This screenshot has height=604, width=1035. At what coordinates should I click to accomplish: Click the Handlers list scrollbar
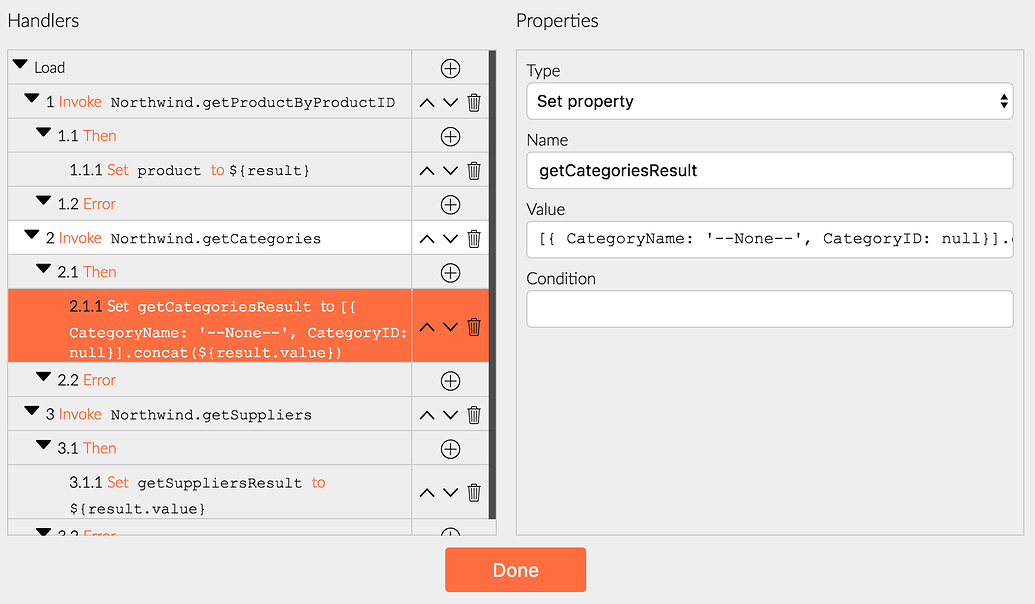pyautogui.click(x=492, y=285)
